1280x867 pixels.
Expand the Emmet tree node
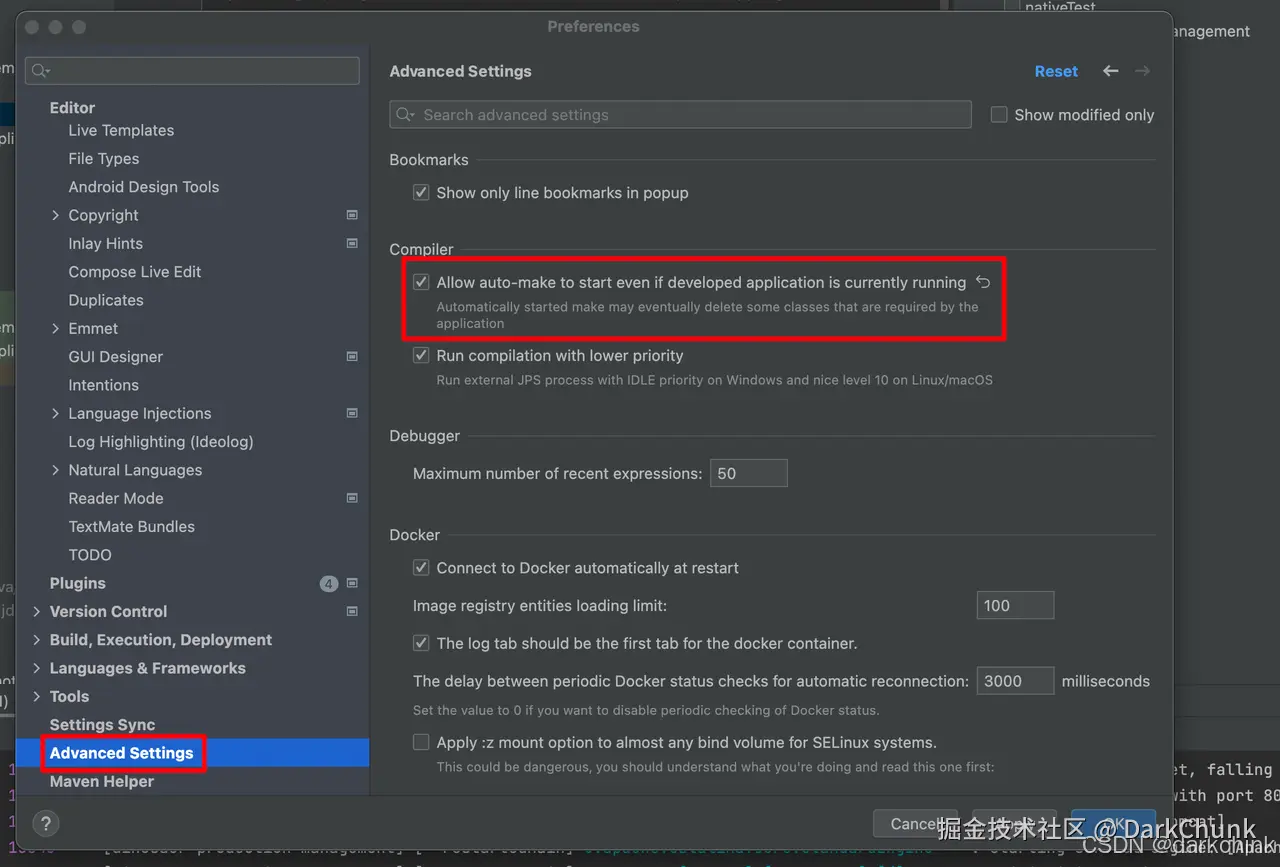pos(56,328)
